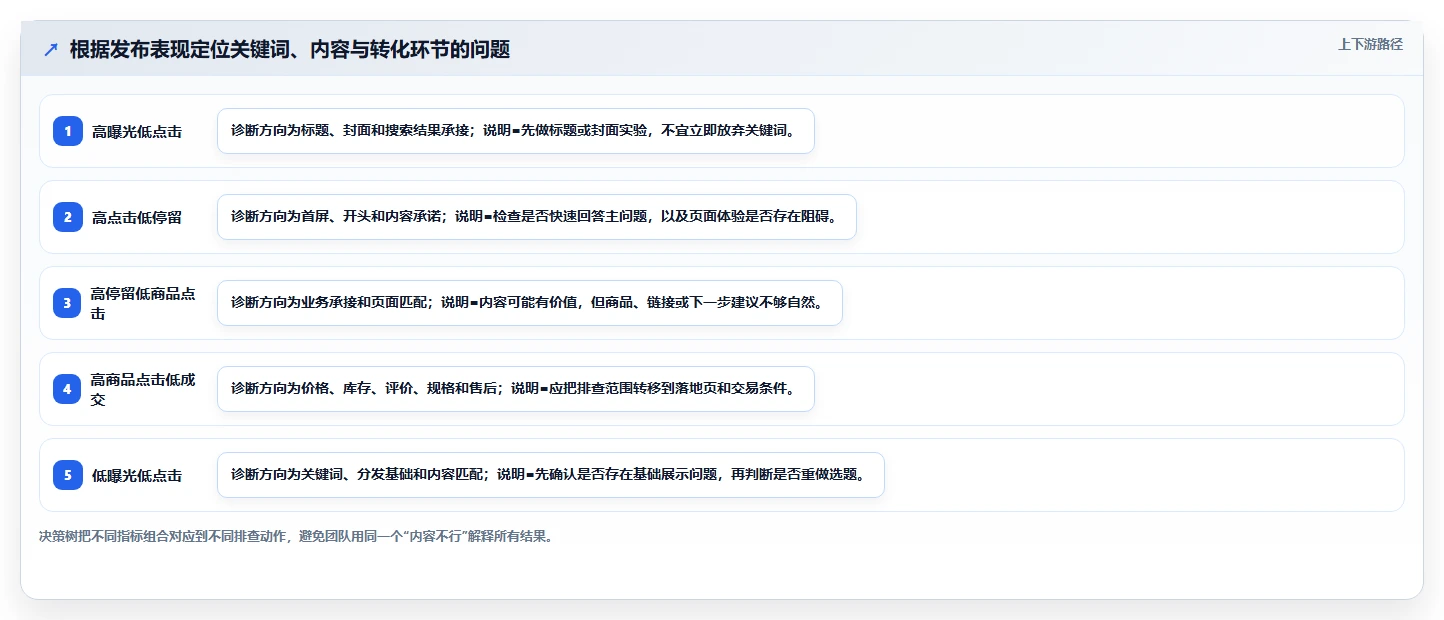Viewport: 1444px width, 620px height.
Task: Select the heading 根据发布表现定位关键词、内容与转化环节的问题
Action: 290,50
